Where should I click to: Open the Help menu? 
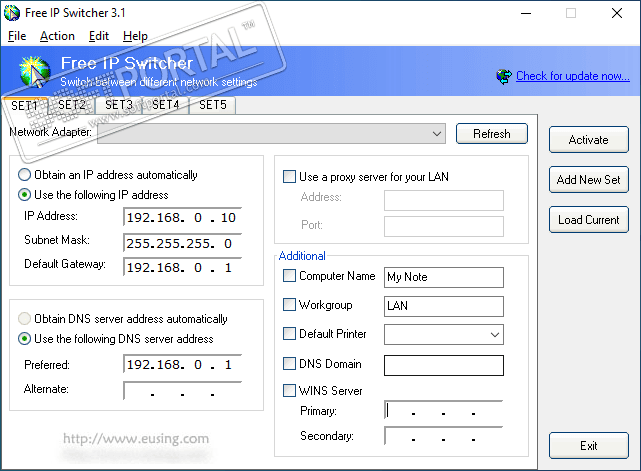coord(135,36)
